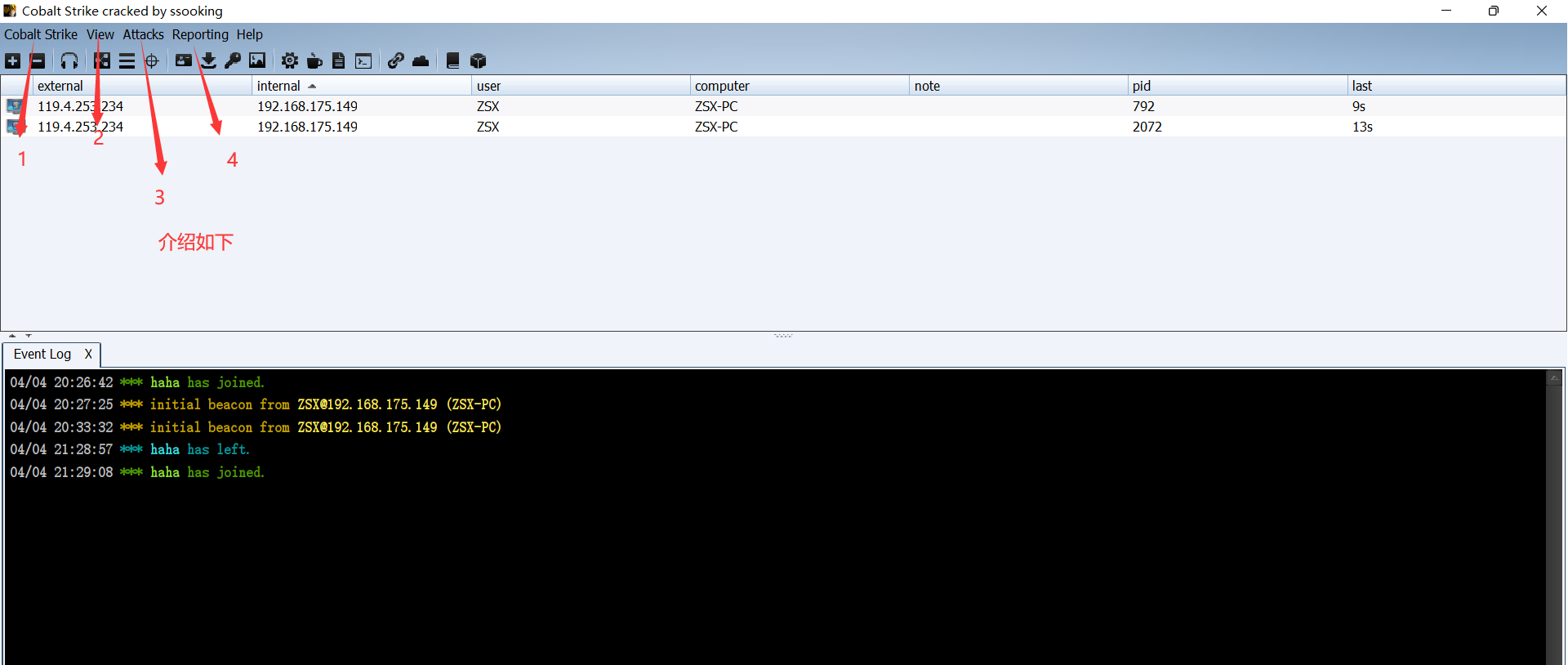Open the View menu
Viewport: 1568px width, 665px height.
[x=100, y=34]
